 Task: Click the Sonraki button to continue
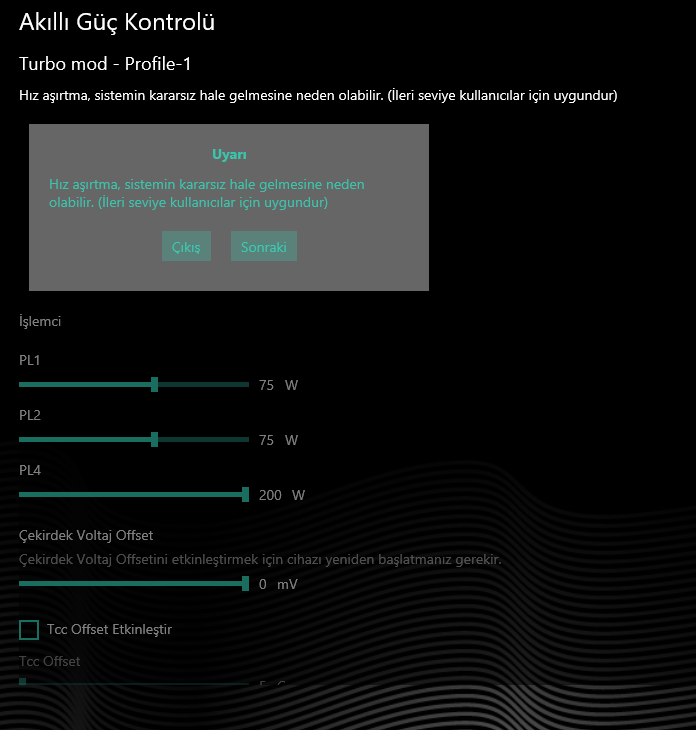(x=264, y=246)
